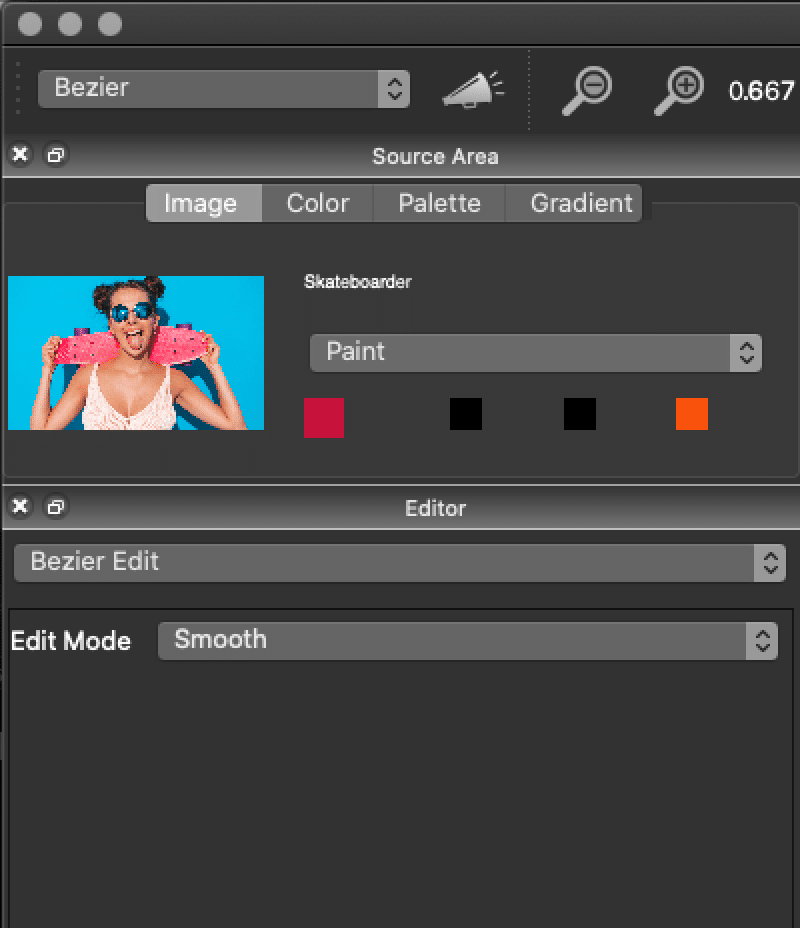Click the megaphone action icon
The height and width of the screenshot is (928, 800).
click(x=473, y=90)
